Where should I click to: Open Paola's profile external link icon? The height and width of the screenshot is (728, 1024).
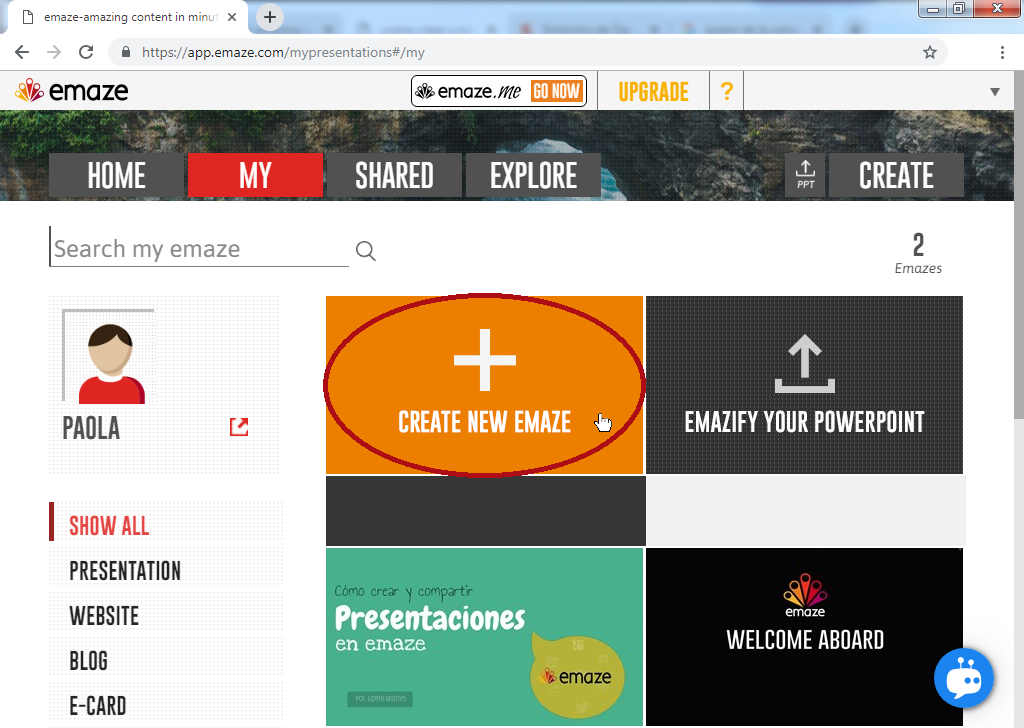tap(238, 426)
